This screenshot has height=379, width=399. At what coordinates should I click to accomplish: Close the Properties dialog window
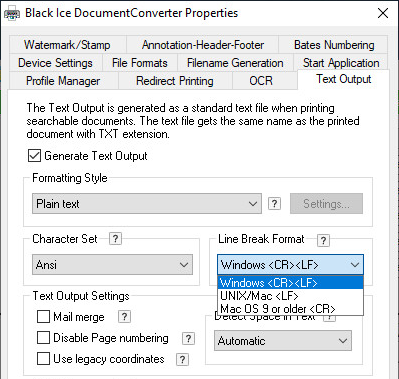pyautogui.click(x=383, y=13)
